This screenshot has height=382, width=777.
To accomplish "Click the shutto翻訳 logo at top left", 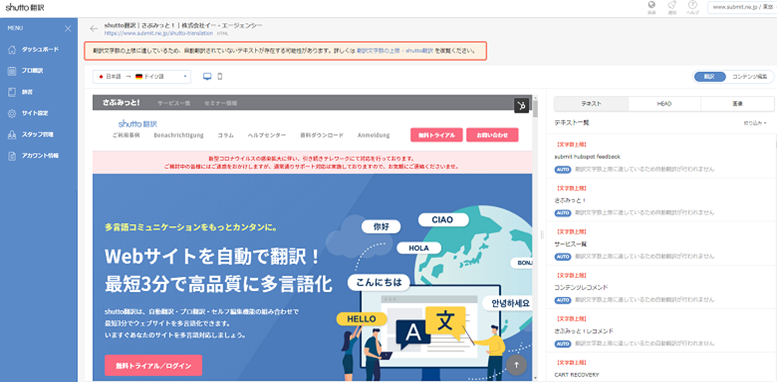I will coord(25,7).
